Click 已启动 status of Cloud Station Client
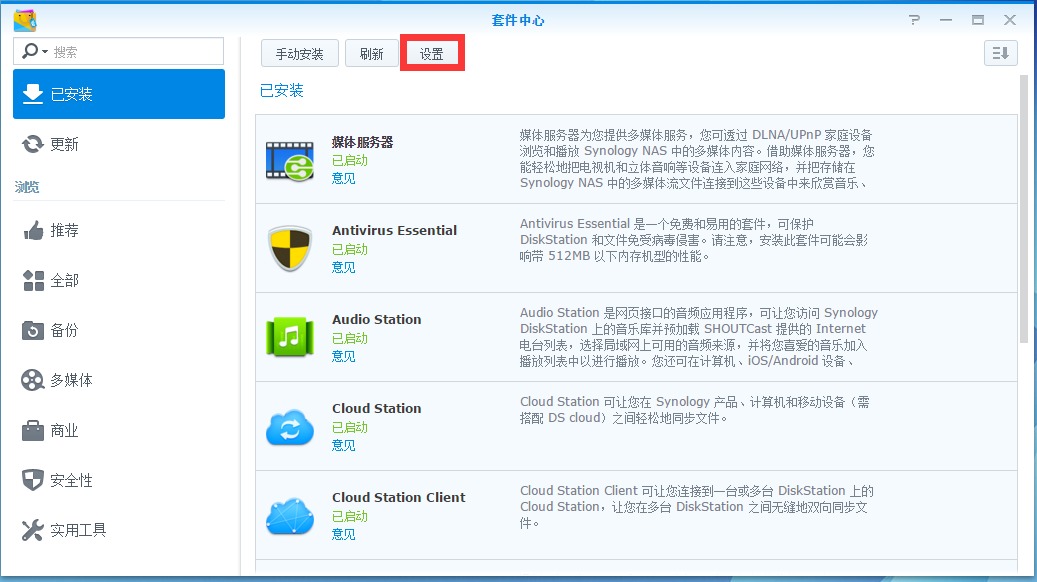Viewport: 1037px width, 582px height. tap(350, 517)
